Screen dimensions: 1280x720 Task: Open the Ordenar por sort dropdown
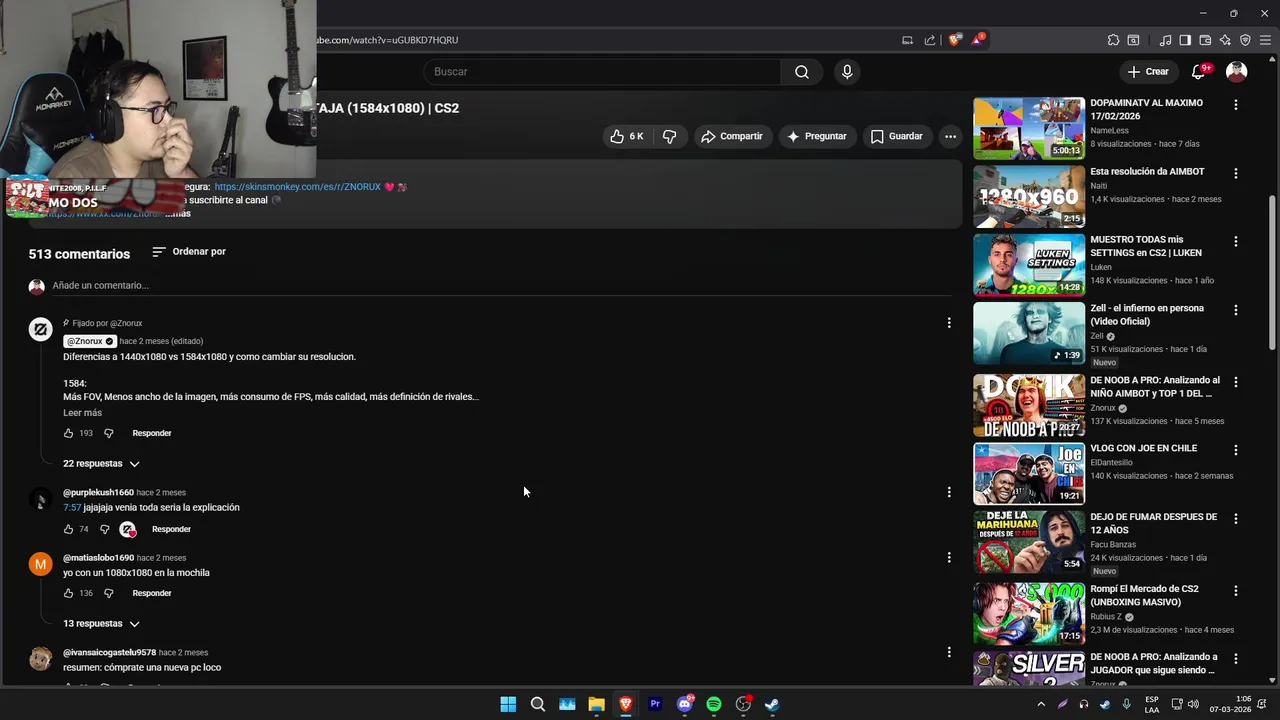[x=189, y=252]
